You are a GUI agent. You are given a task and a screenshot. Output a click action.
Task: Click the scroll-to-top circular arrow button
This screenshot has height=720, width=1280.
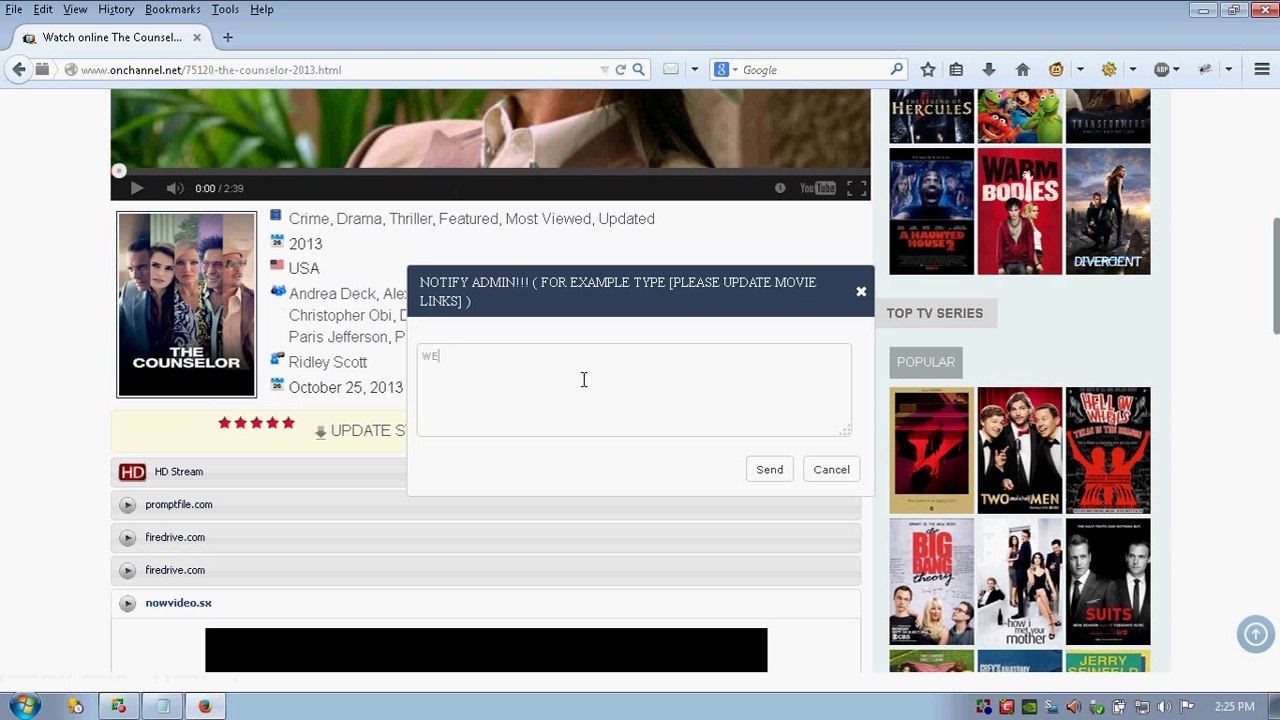[x=1255, y=634]
